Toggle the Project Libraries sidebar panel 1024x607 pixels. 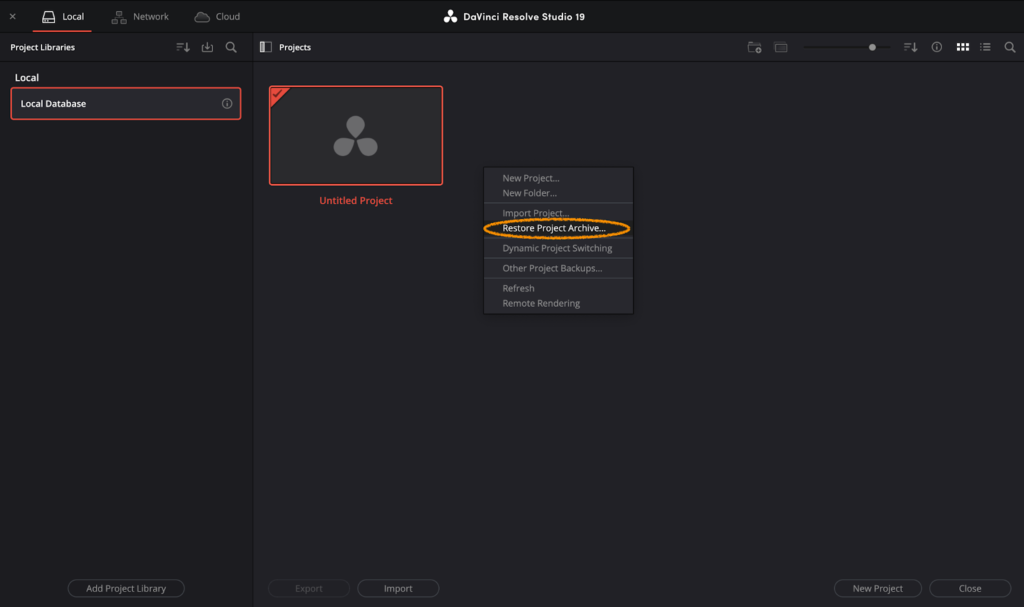[265, 47]
